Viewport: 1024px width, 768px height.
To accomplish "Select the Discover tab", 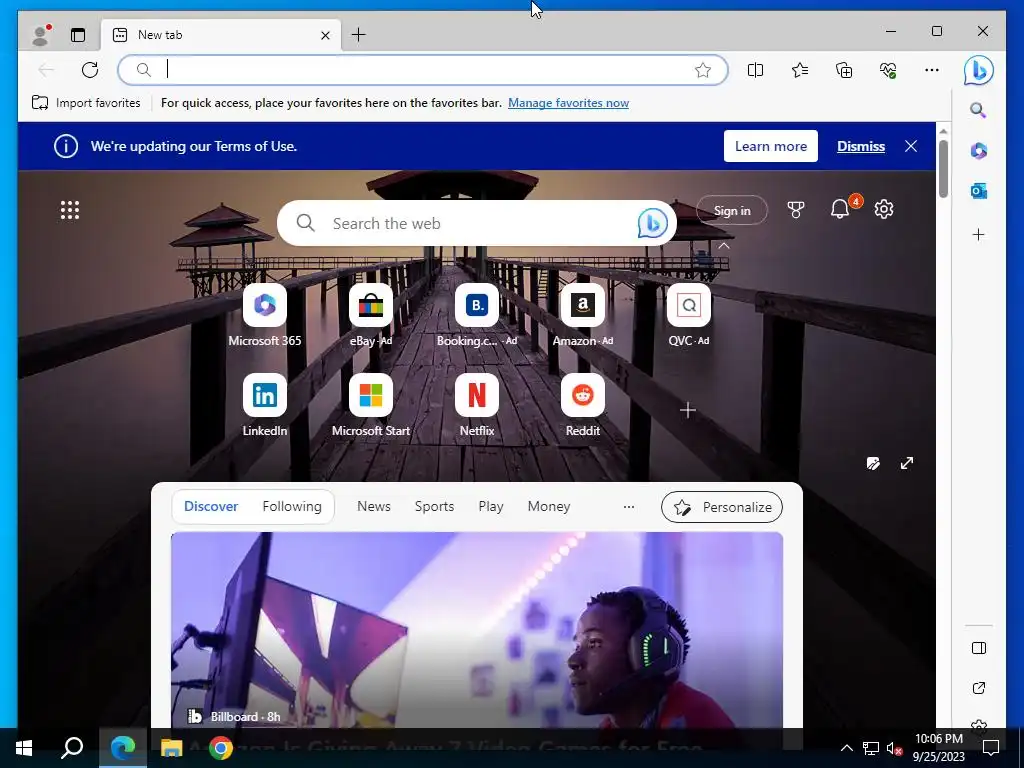I will [211, 506].
